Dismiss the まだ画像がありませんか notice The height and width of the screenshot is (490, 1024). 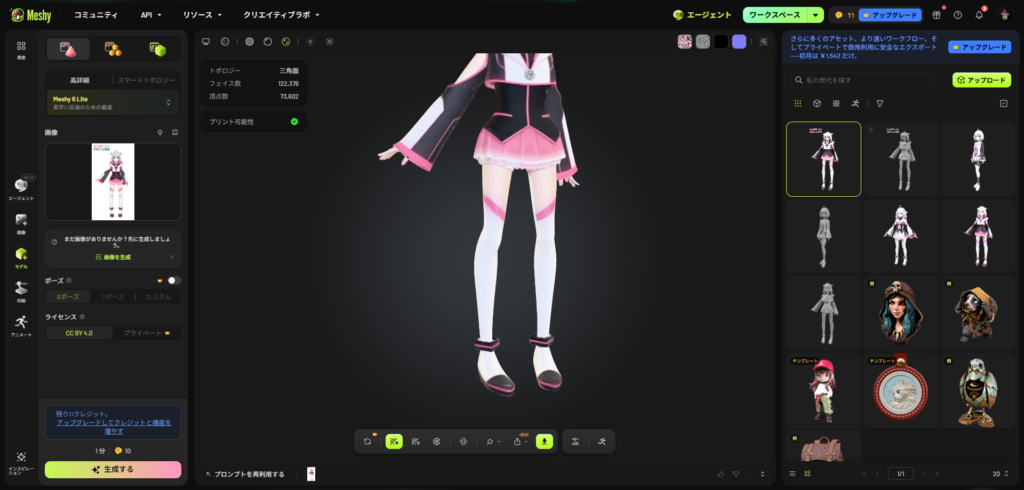pyautogui.click(x=172, y=257)
